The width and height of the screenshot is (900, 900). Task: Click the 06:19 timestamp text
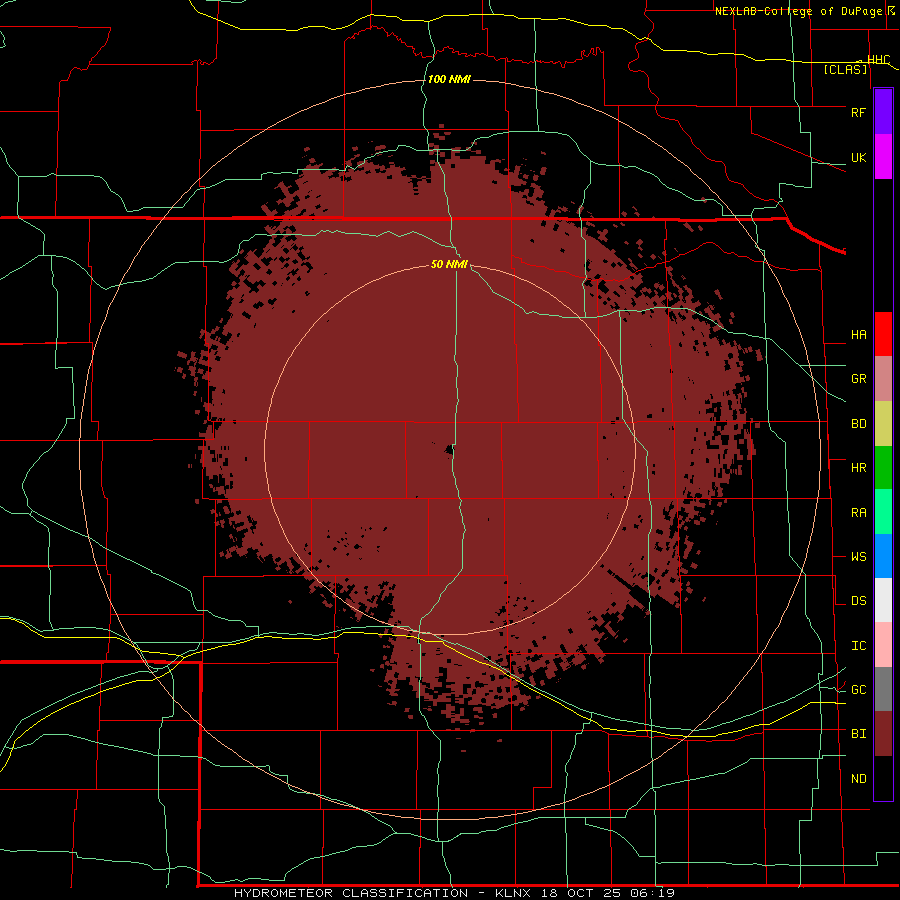[x=651, y=893]
